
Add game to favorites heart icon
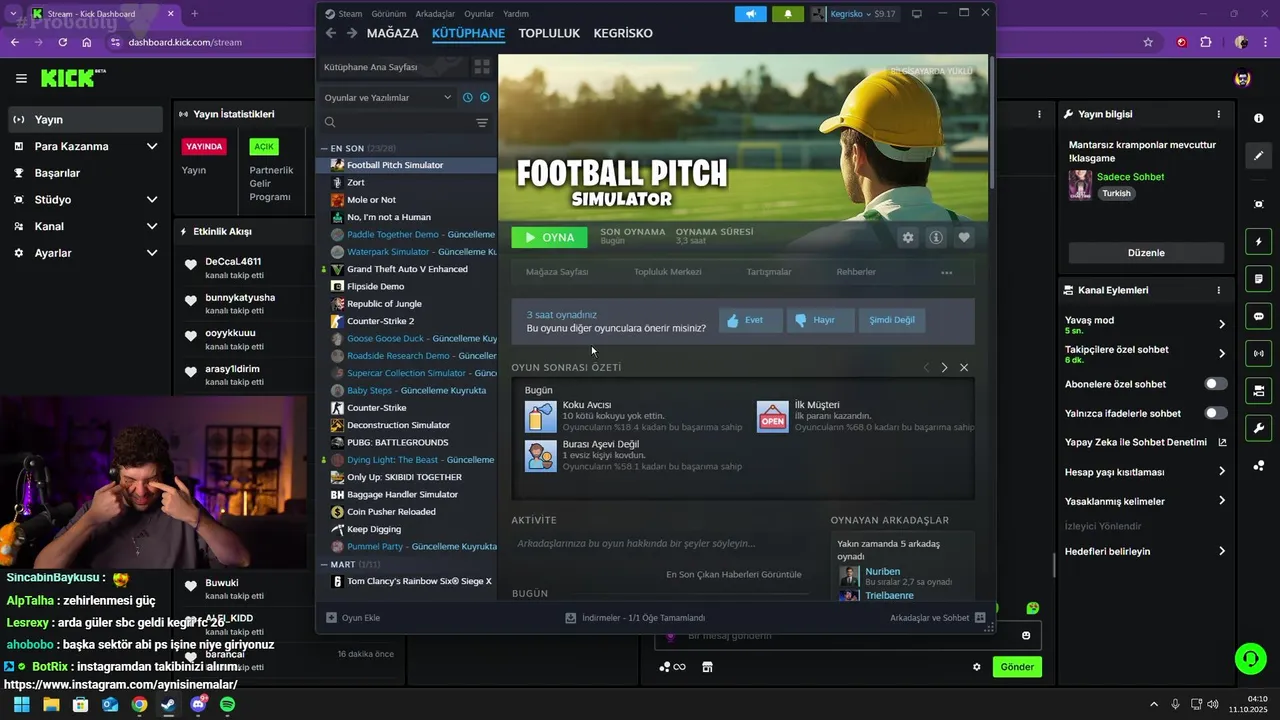point(964,237)
